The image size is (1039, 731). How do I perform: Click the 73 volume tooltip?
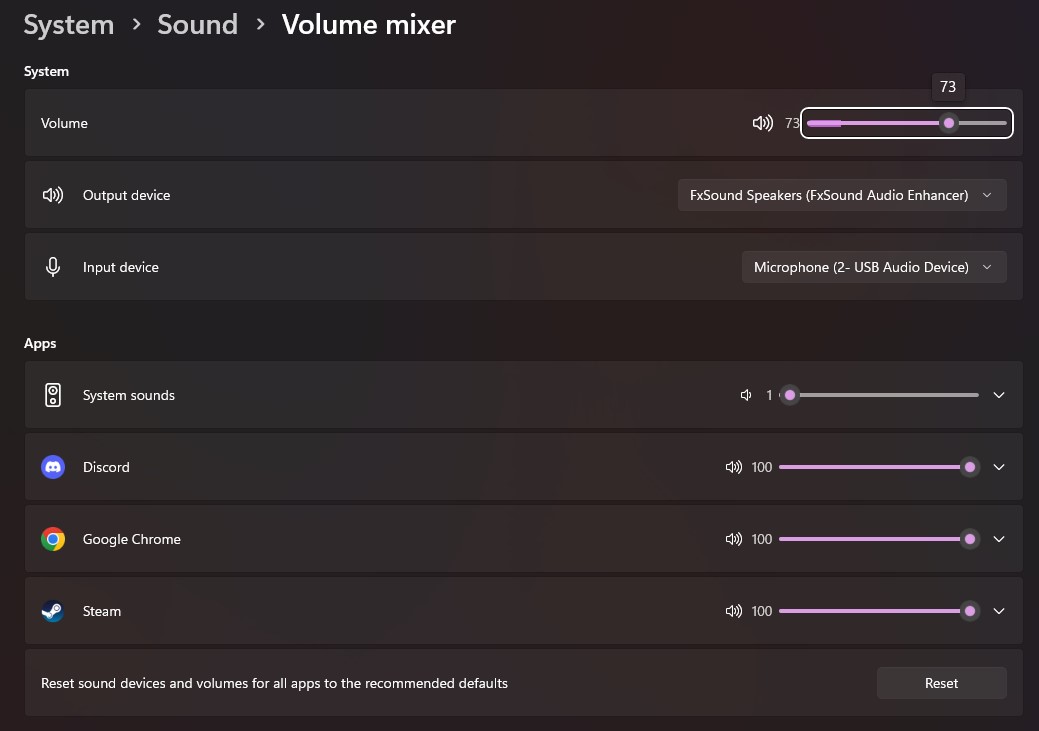click(x=948, y=87)
